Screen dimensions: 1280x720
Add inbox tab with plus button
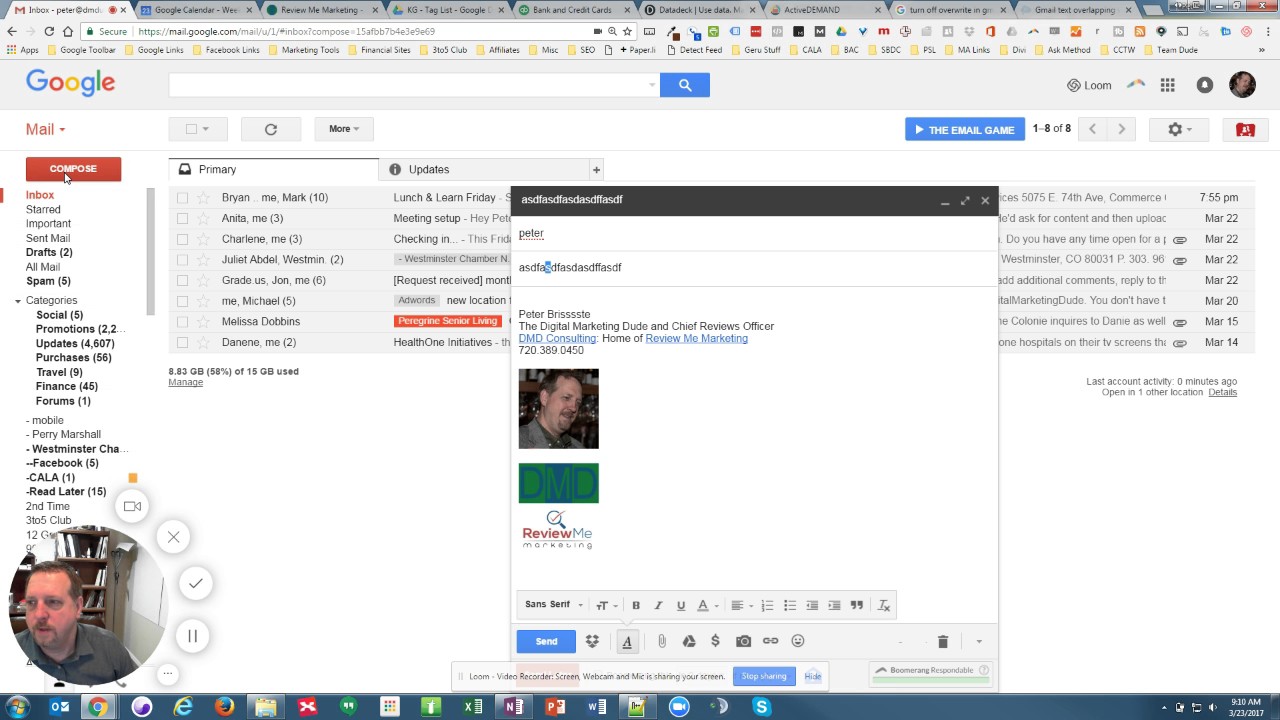(596, 170)
